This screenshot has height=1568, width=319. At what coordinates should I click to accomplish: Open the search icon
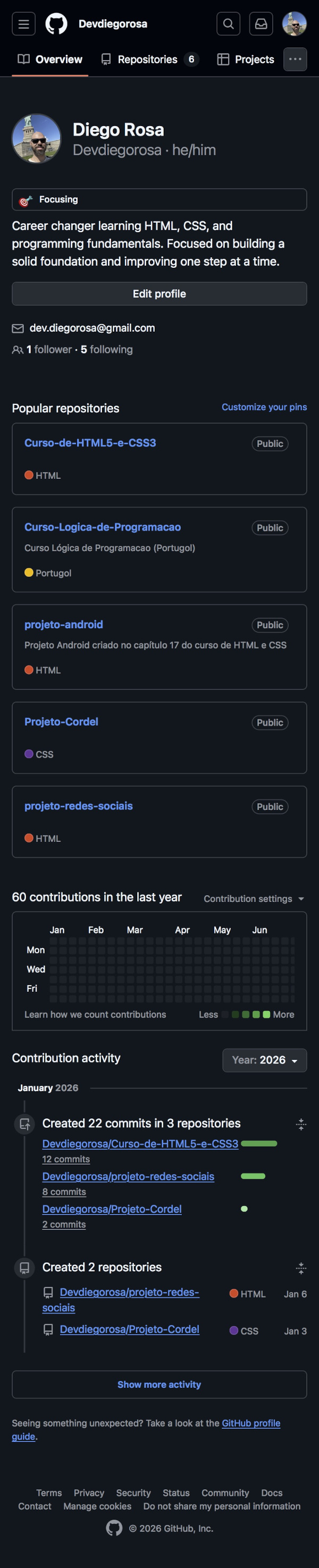pyautogui.click(x=228, y=24)
